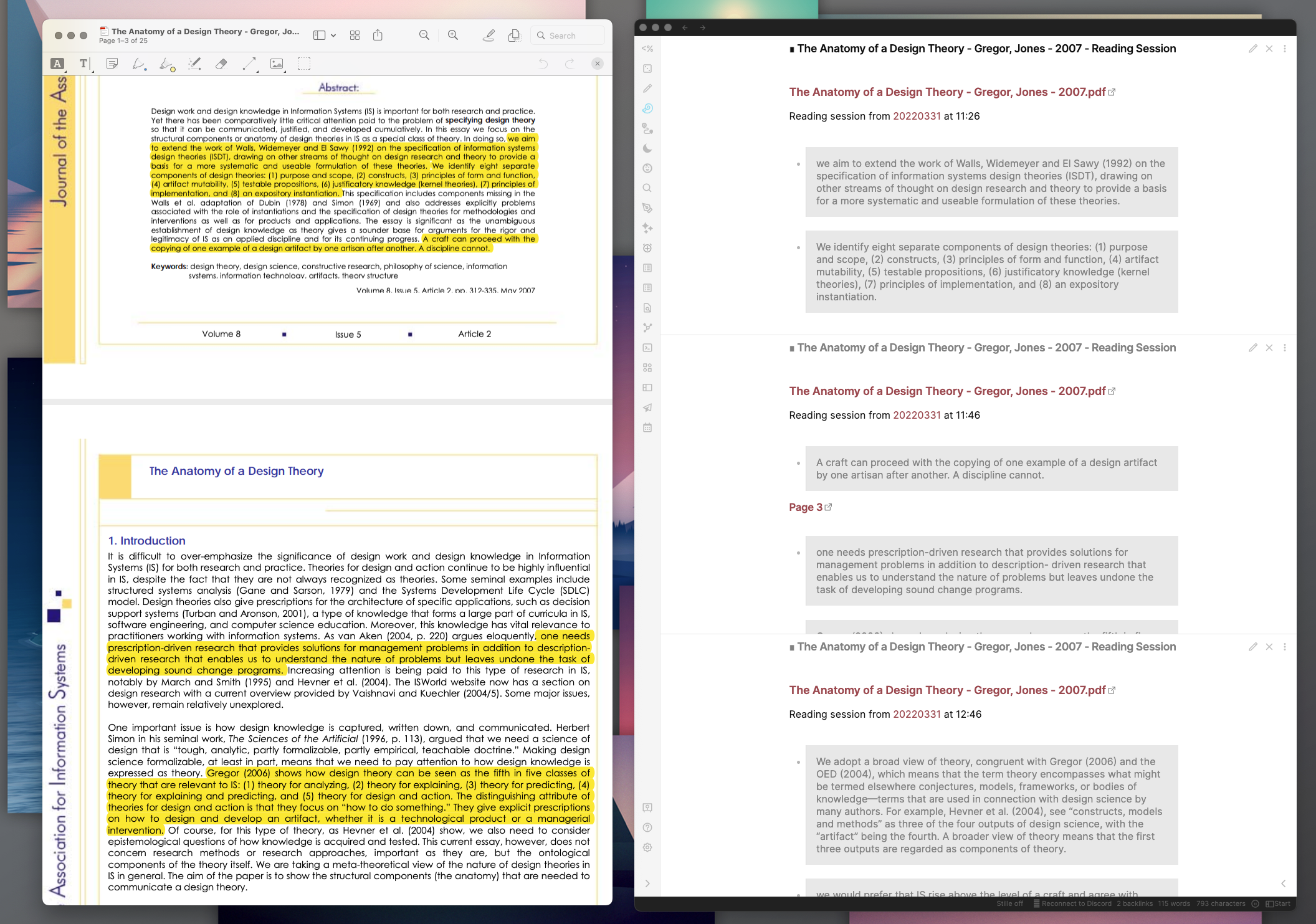The height and width of the screenshot is (924, 1316).
Task: Navigate forward with the right arrow
Action: (x=703, y=27)
